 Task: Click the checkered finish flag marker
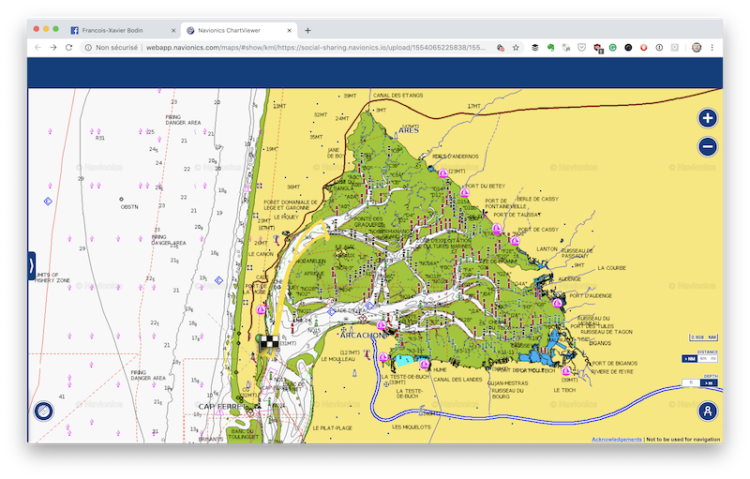(x=270, y=343)
